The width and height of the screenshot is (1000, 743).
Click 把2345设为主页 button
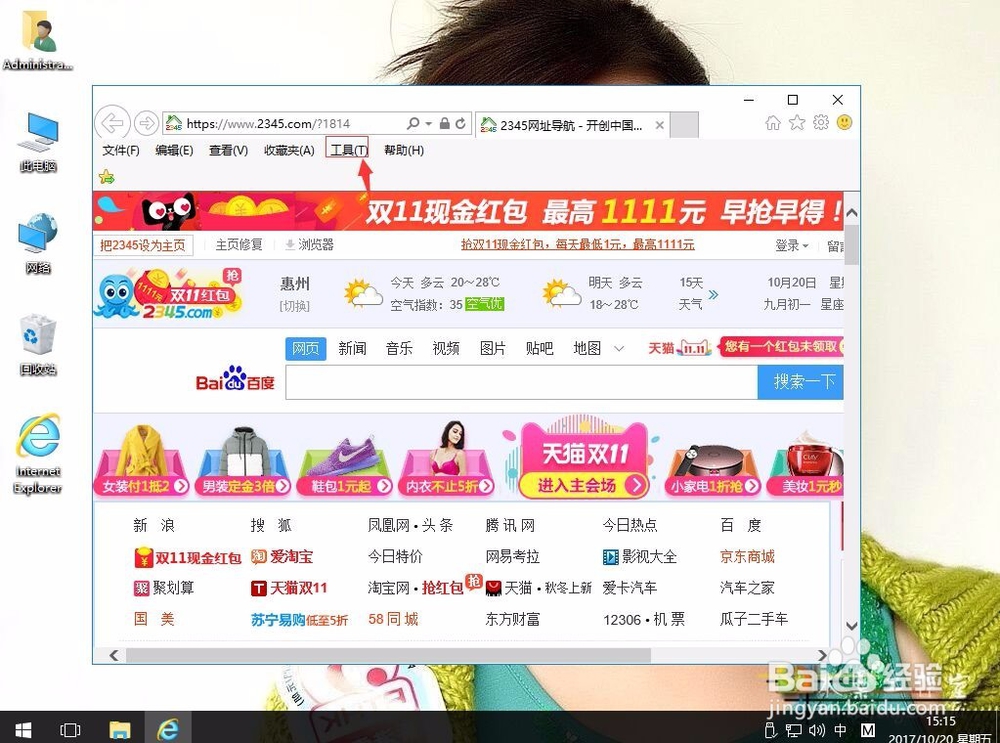pyautogui.click(x=143, y=245)
